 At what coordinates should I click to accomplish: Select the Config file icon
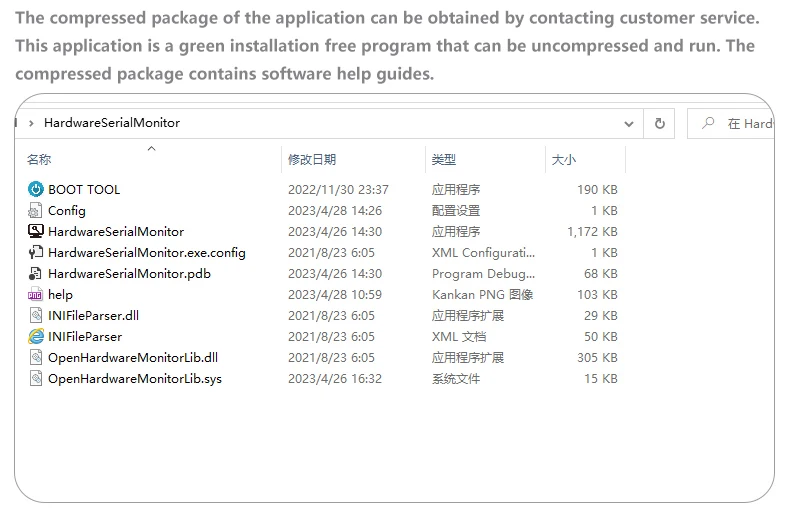click(35, 210)
